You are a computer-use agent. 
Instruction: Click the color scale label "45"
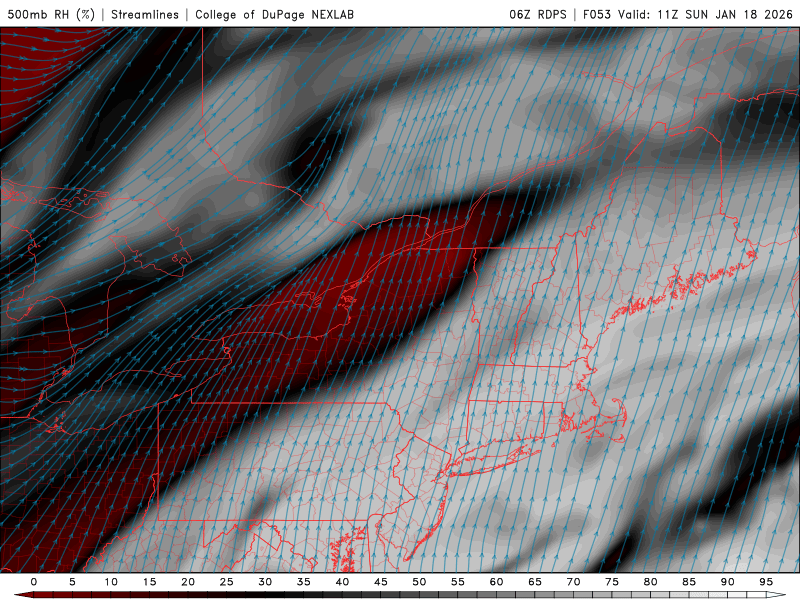(381, 582)
